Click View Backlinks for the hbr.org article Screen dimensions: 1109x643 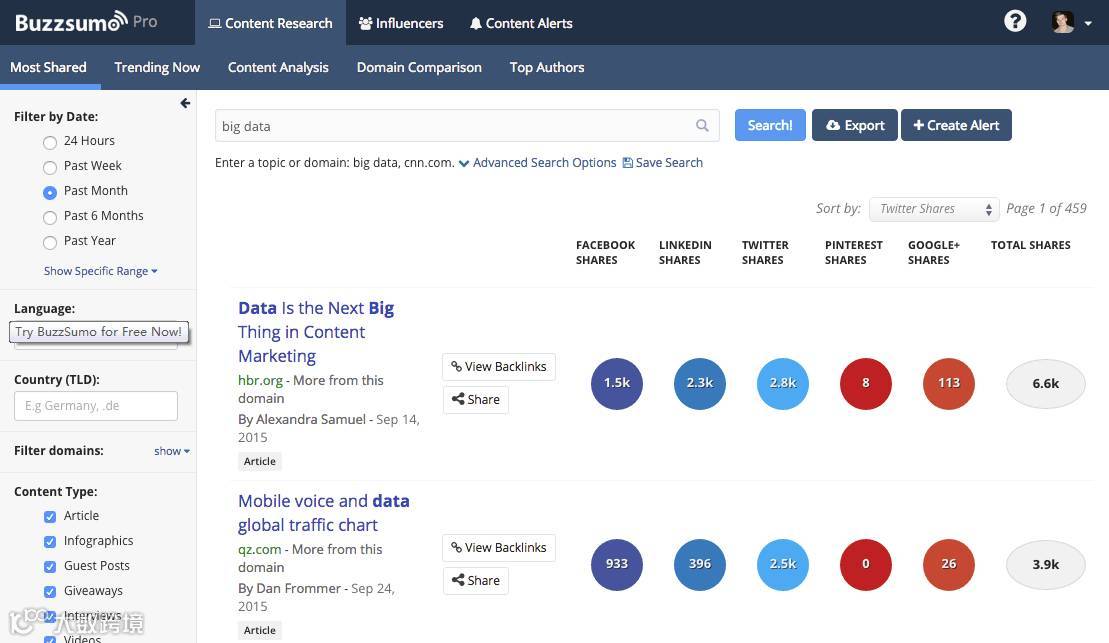point(498,367)
